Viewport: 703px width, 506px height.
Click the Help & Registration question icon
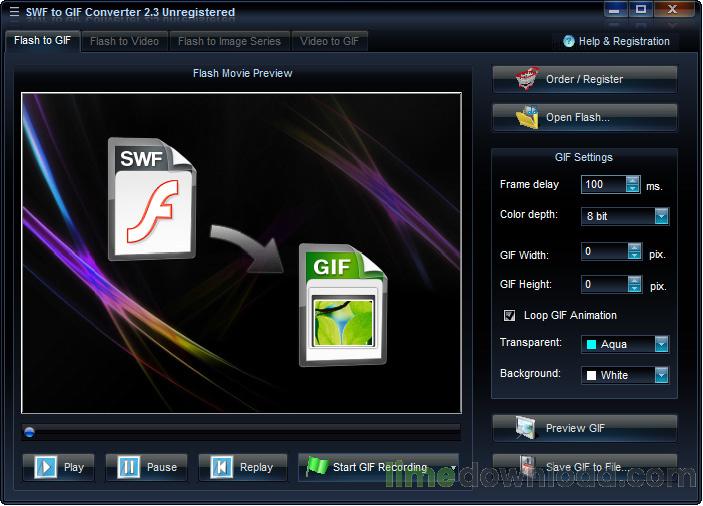click(569, 41)
